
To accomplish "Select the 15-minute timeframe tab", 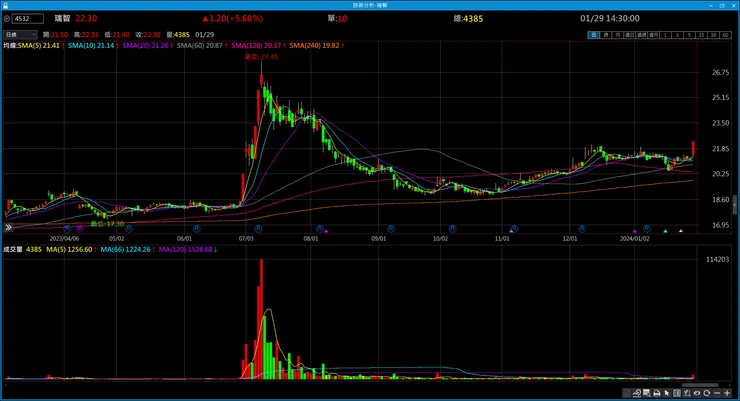I will 701,35.
